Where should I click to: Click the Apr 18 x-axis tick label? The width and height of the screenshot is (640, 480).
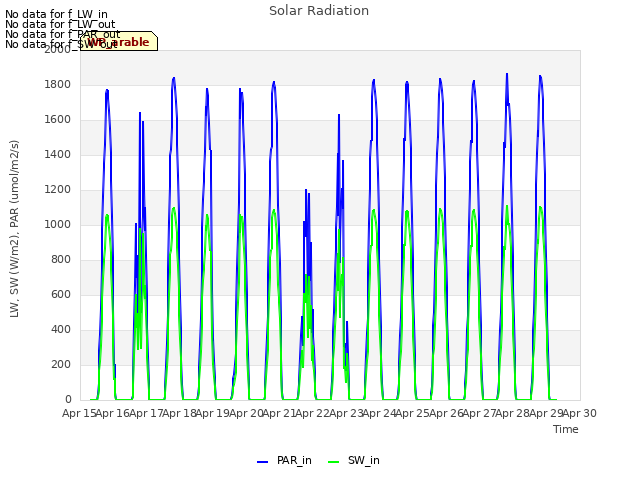click(x=180, y=413)
